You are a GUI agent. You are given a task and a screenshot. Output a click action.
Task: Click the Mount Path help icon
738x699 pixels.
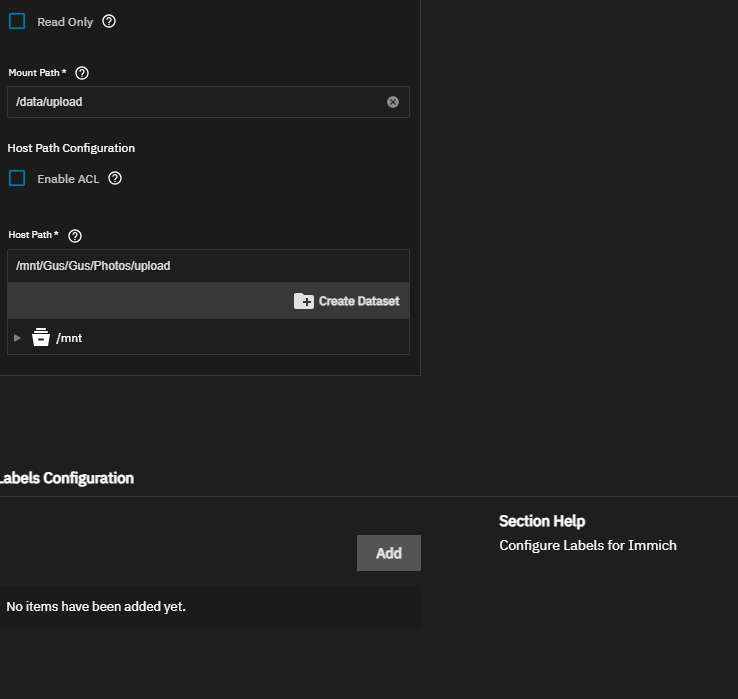(82, 73)
